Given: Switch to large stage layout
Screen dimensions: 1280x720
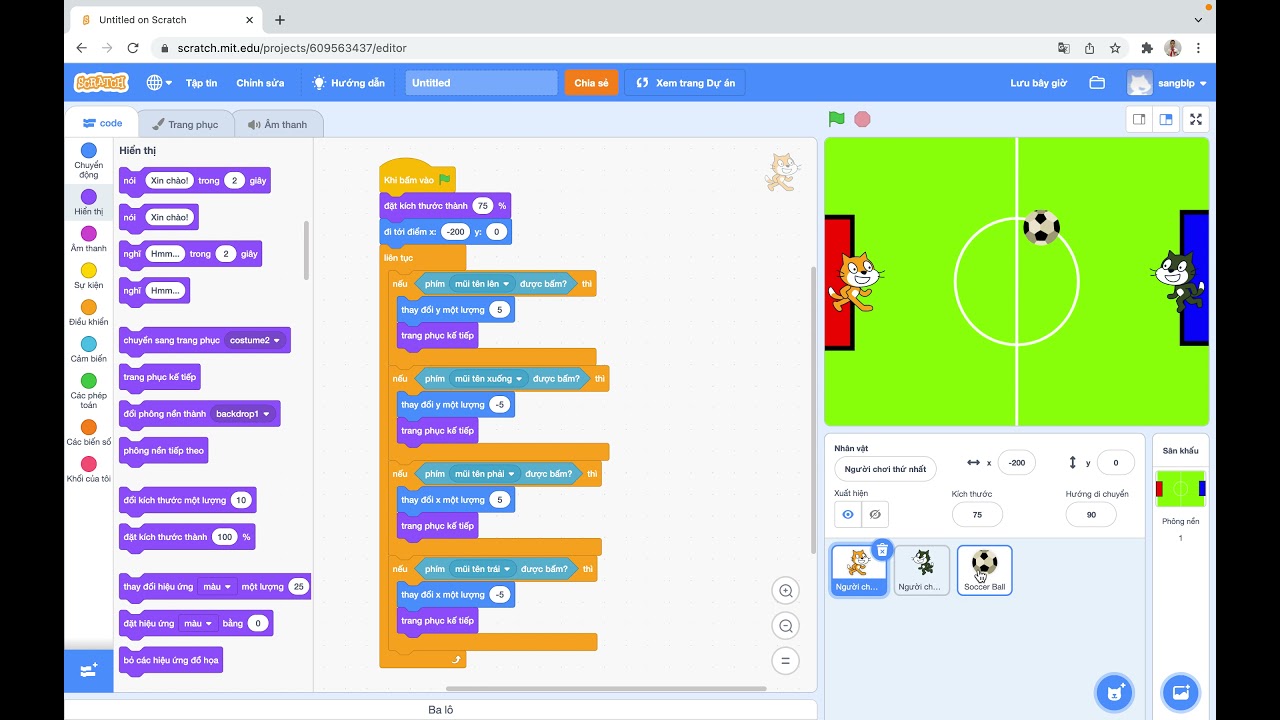Looking at the screenshot, I should pos(1166,119).
